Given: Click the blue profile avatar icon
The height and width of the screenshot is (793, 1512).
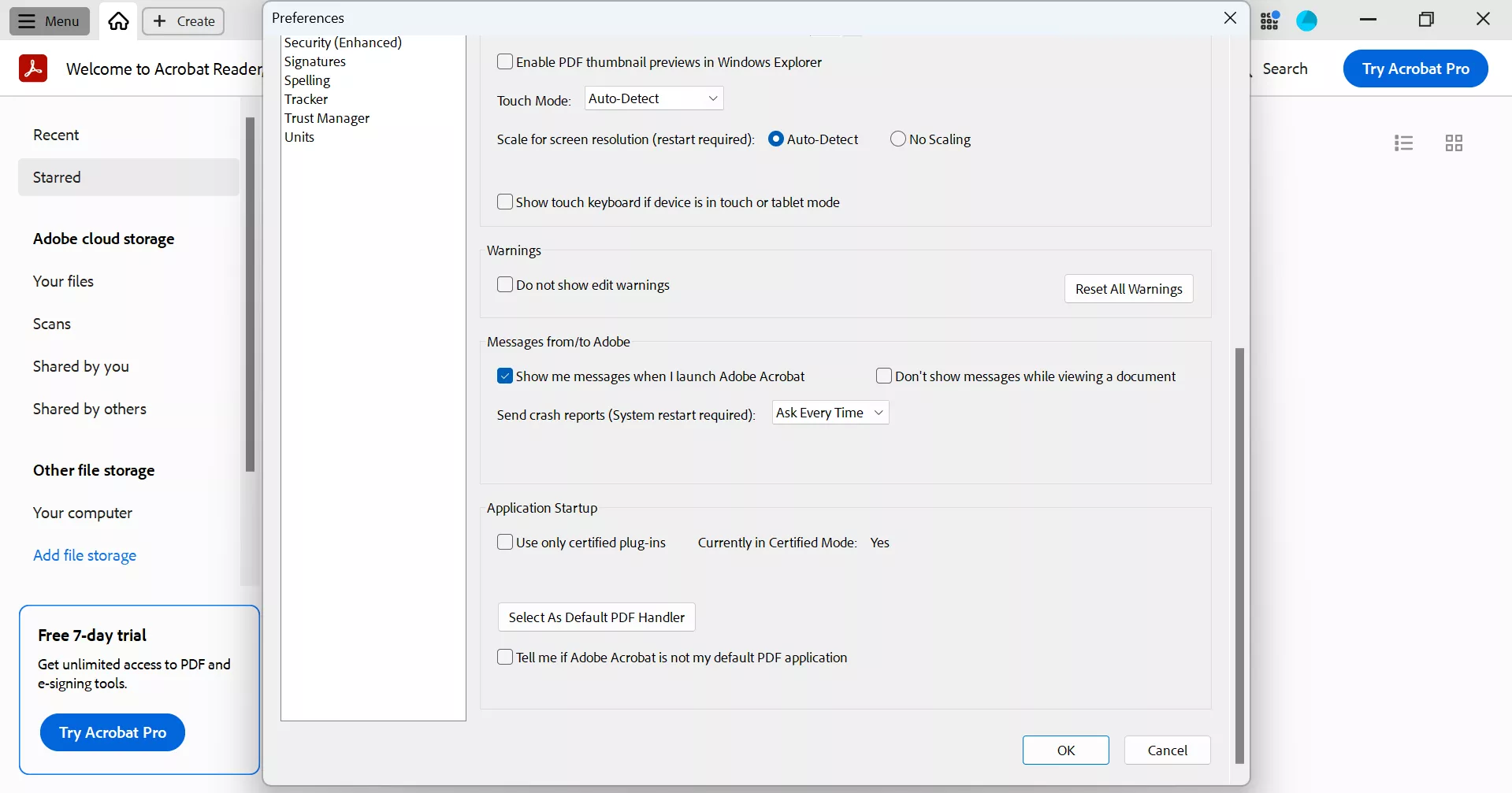Looking at the screenshot, I should pos(1306,21).
